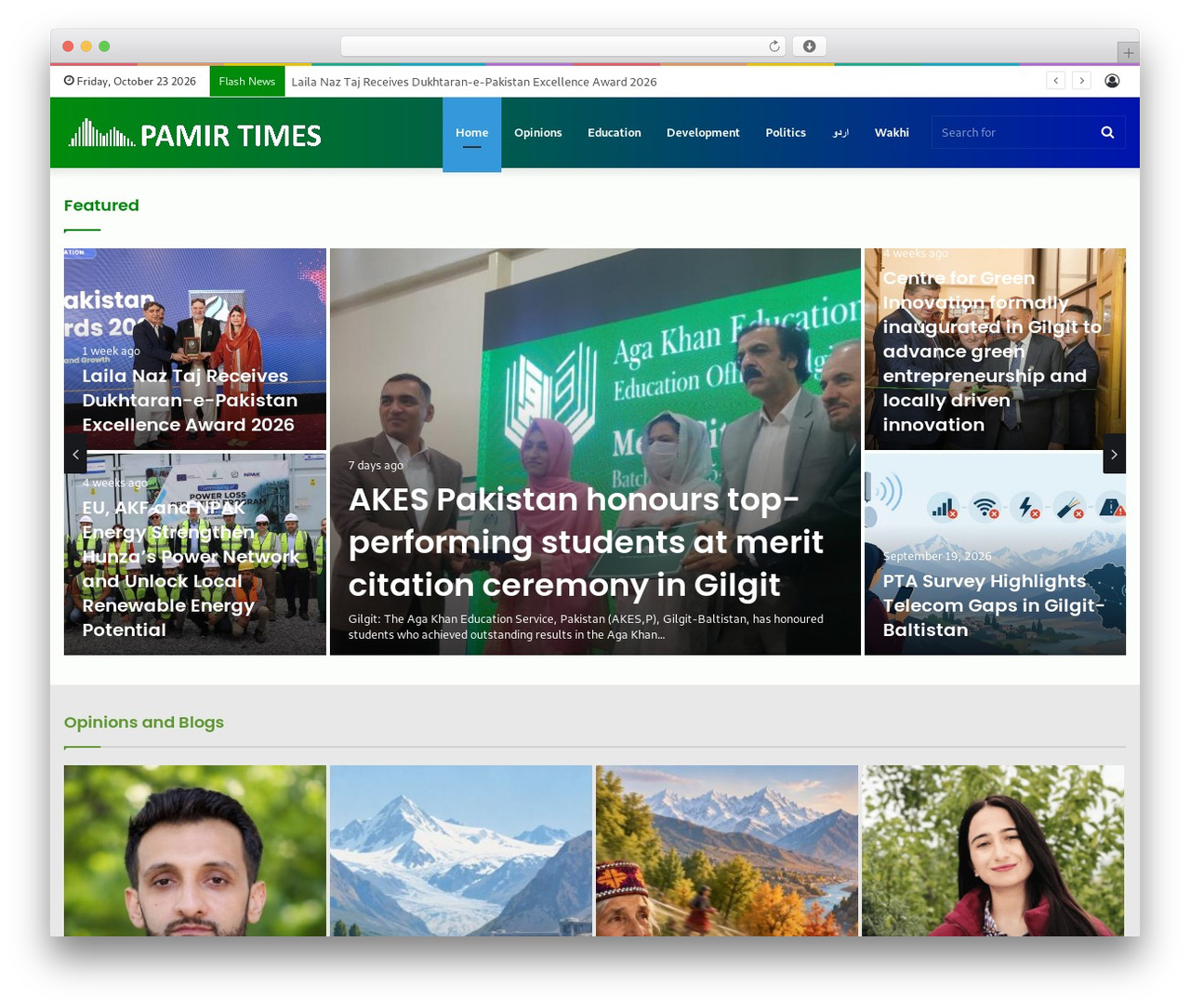This screenshot has width=1190, height=1008.
Task: Click the '7 days ago' timestamp
Action: (x=376, y=465)
